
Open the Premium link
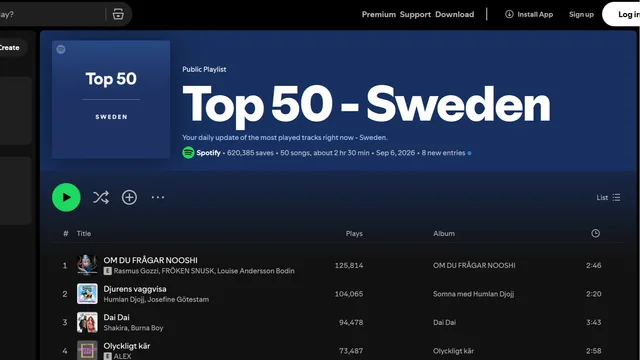[x=378, y=14]
